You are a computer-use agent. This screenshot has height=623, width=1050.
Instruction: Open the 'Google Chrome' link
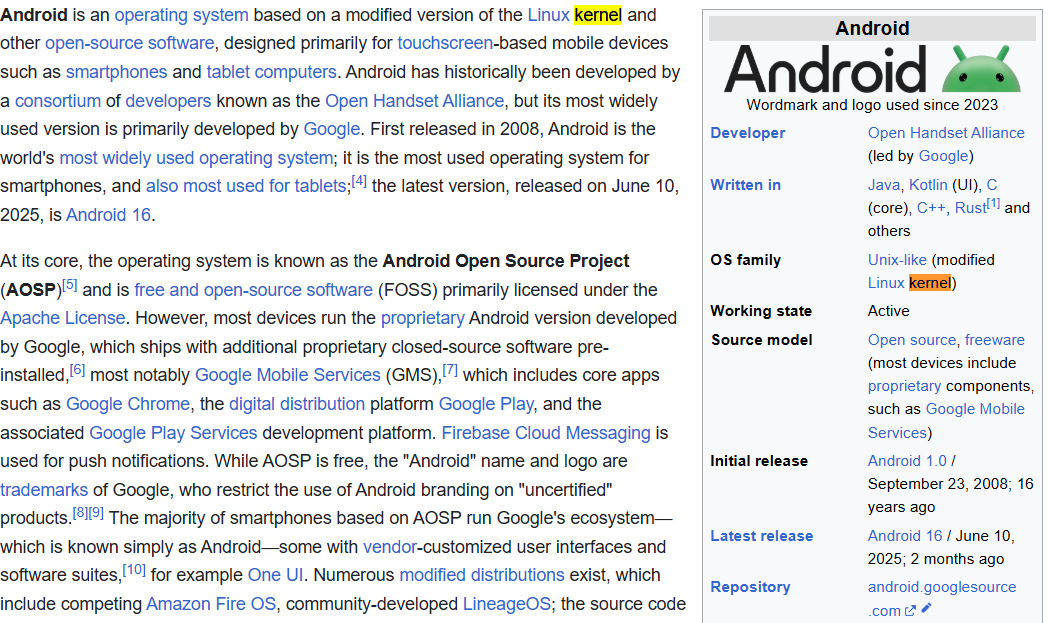point(128,405)
